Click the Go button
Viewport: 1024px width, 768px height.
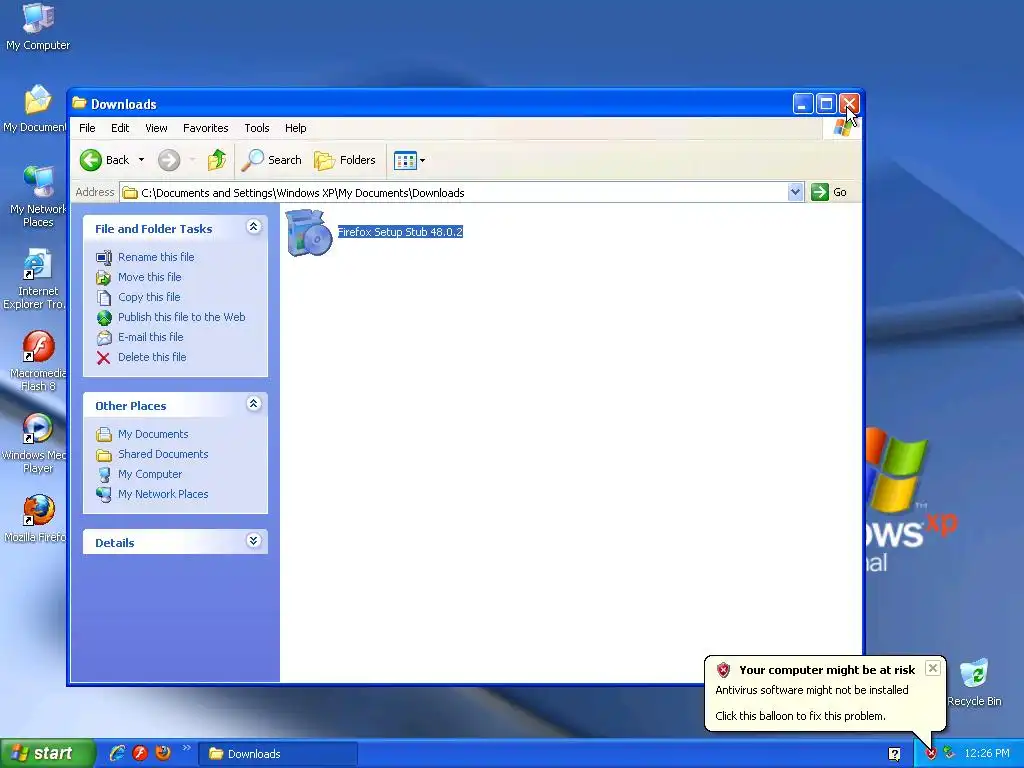point(829,192)
